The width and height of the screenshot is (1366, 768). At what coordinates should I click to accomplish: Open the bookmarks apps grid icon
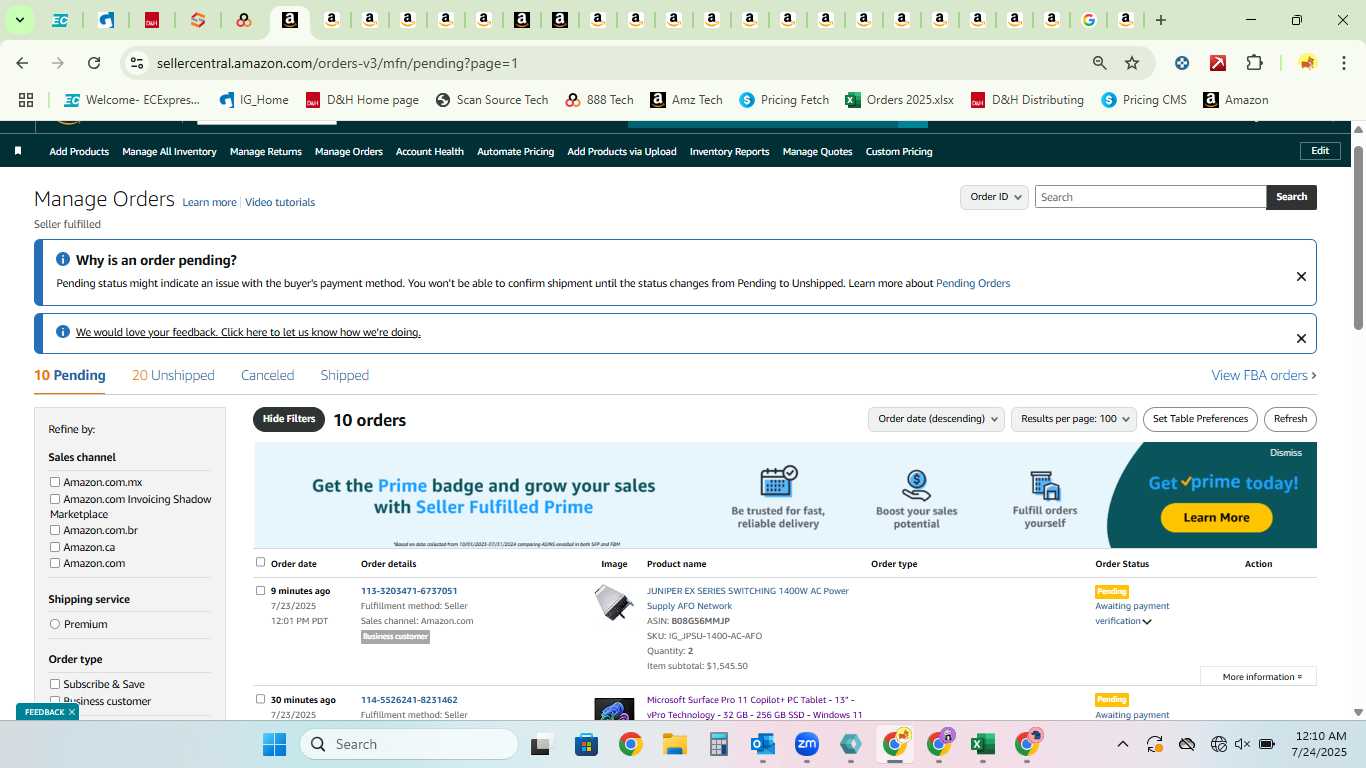[x=26, y=100]
